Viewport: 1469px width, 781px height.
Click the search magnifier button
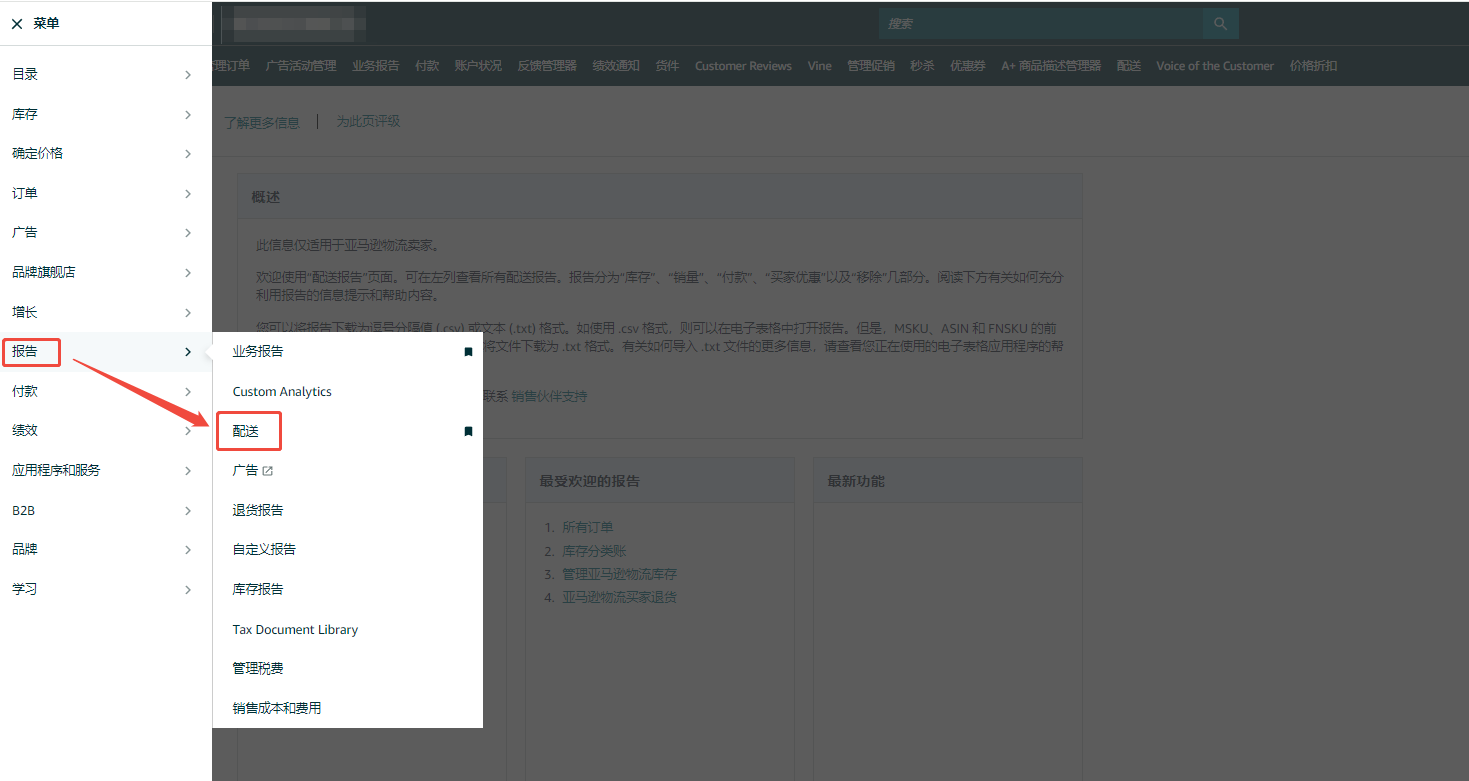[1220, 23]
